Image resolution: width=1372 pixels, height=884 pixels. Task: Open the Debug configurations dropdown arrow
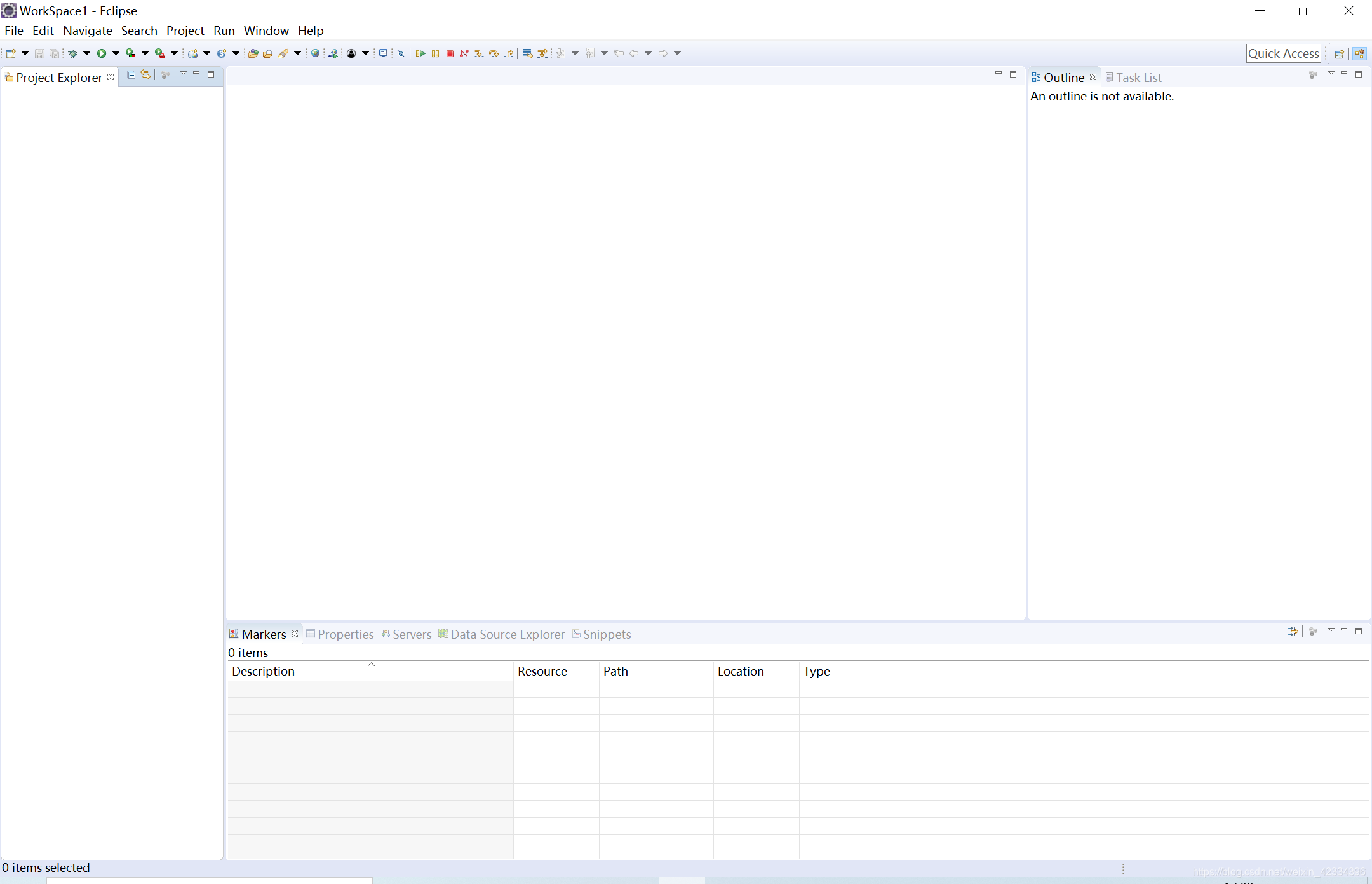coord(87,53)
